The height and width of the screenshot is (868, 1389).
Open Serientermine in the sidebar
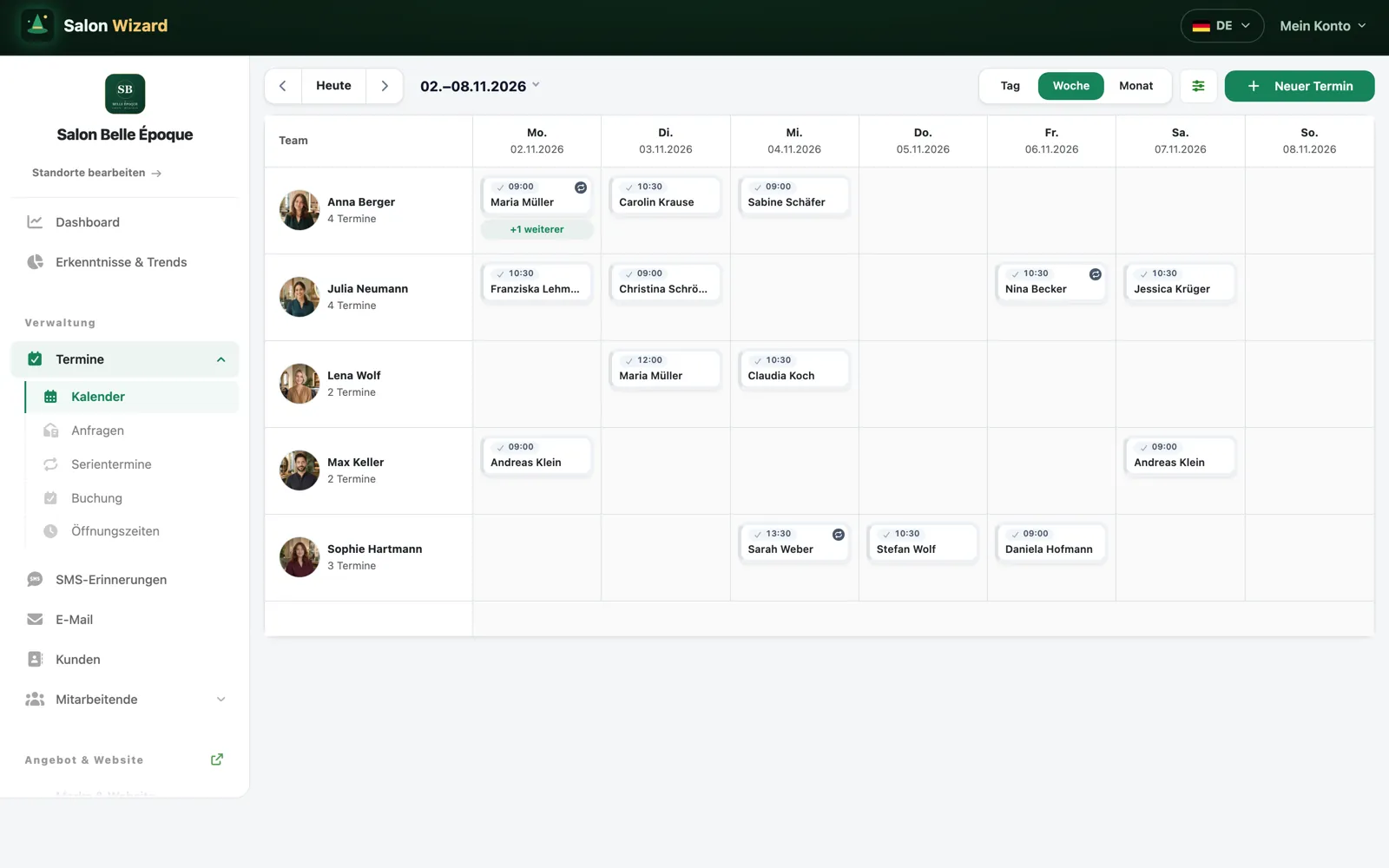(x=132, y=464)
